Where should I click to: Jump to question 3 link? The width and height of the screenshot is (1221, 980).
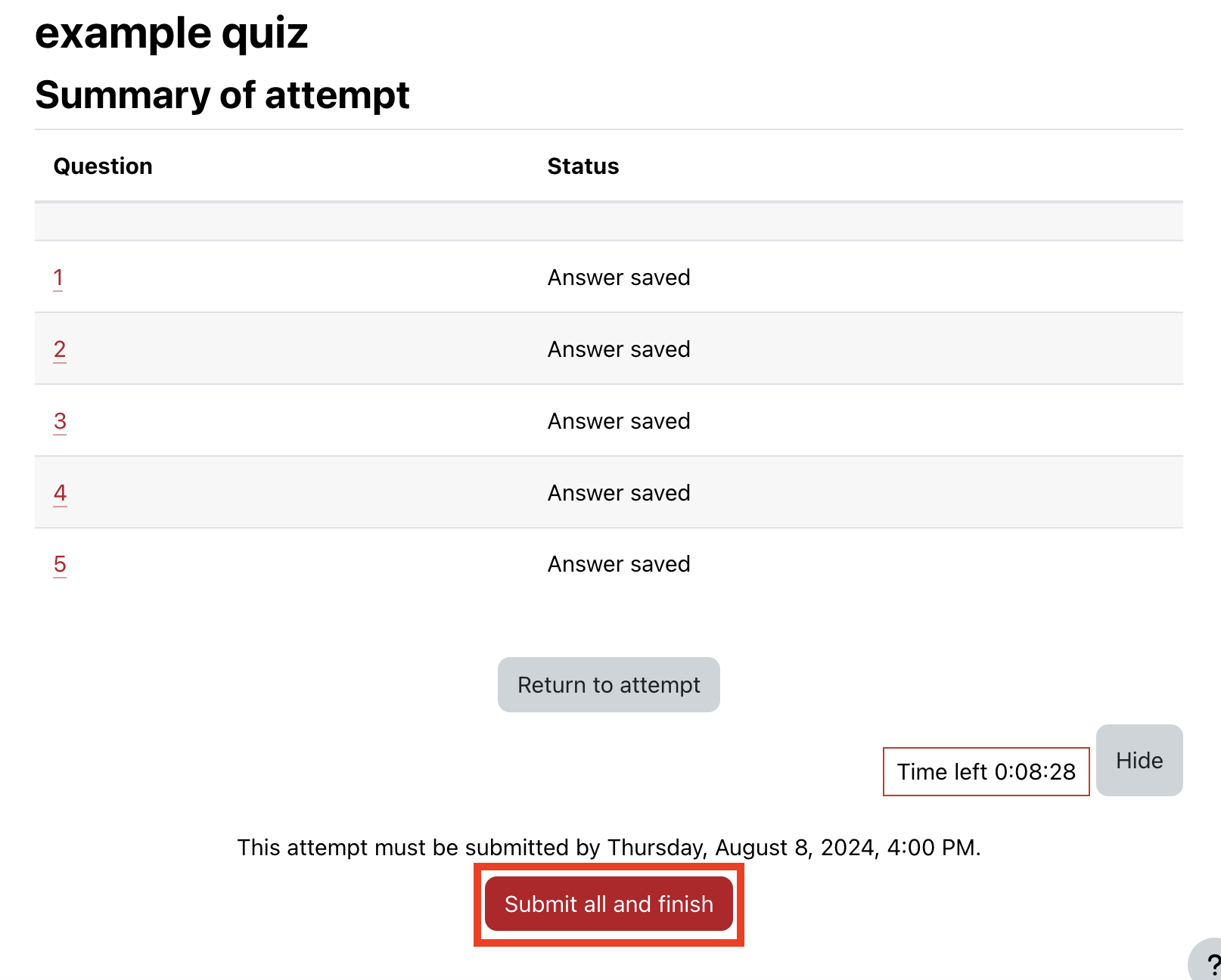coord(60,421)
